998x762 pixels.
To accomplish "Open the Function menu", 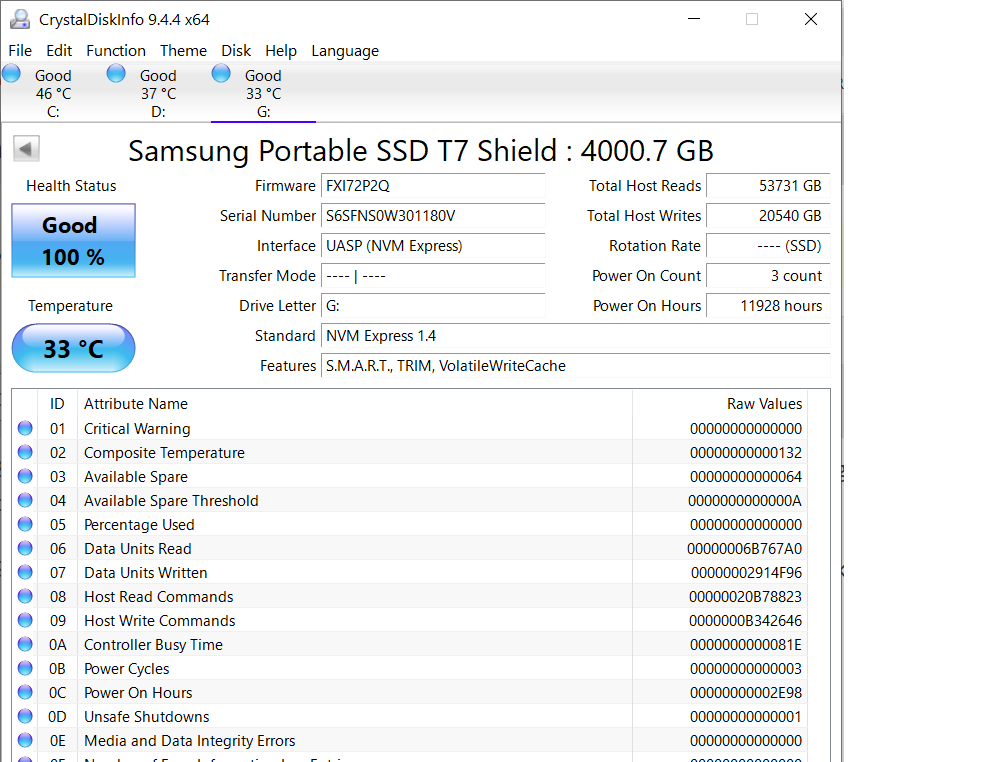I will 116,51.
